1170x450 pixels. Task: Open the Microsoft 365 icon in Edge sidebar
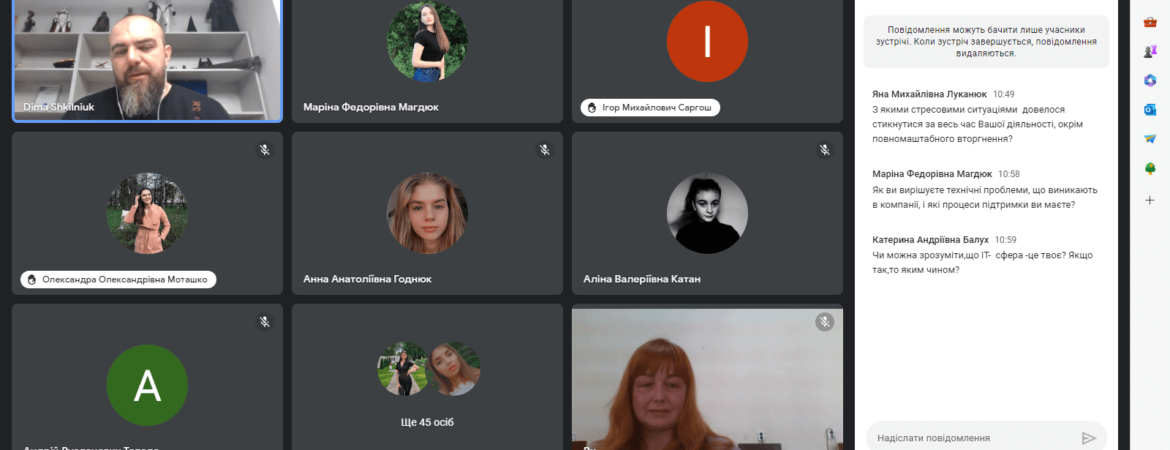click(x=1150, y=81)
